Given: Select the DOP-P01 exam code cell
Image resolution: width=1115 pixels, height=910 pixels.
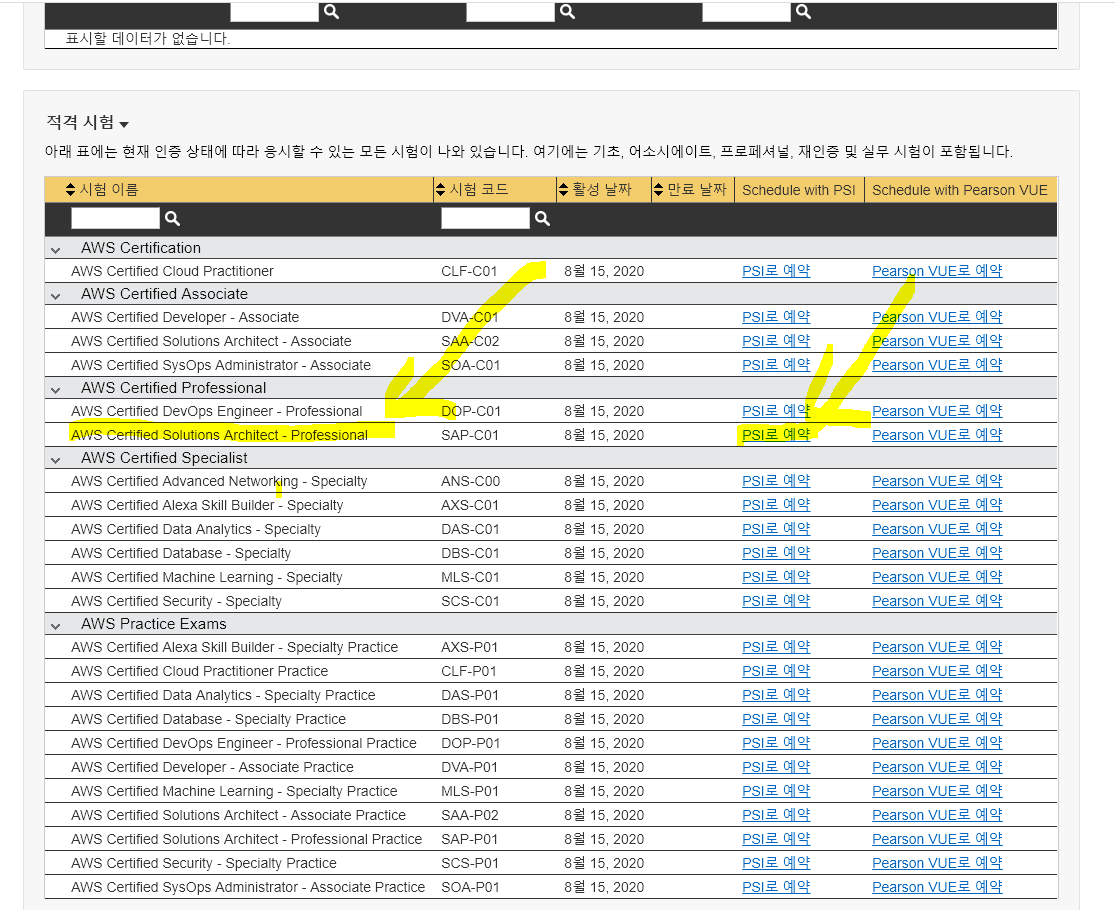Looking at the screenshot, I should pos(470,744).
